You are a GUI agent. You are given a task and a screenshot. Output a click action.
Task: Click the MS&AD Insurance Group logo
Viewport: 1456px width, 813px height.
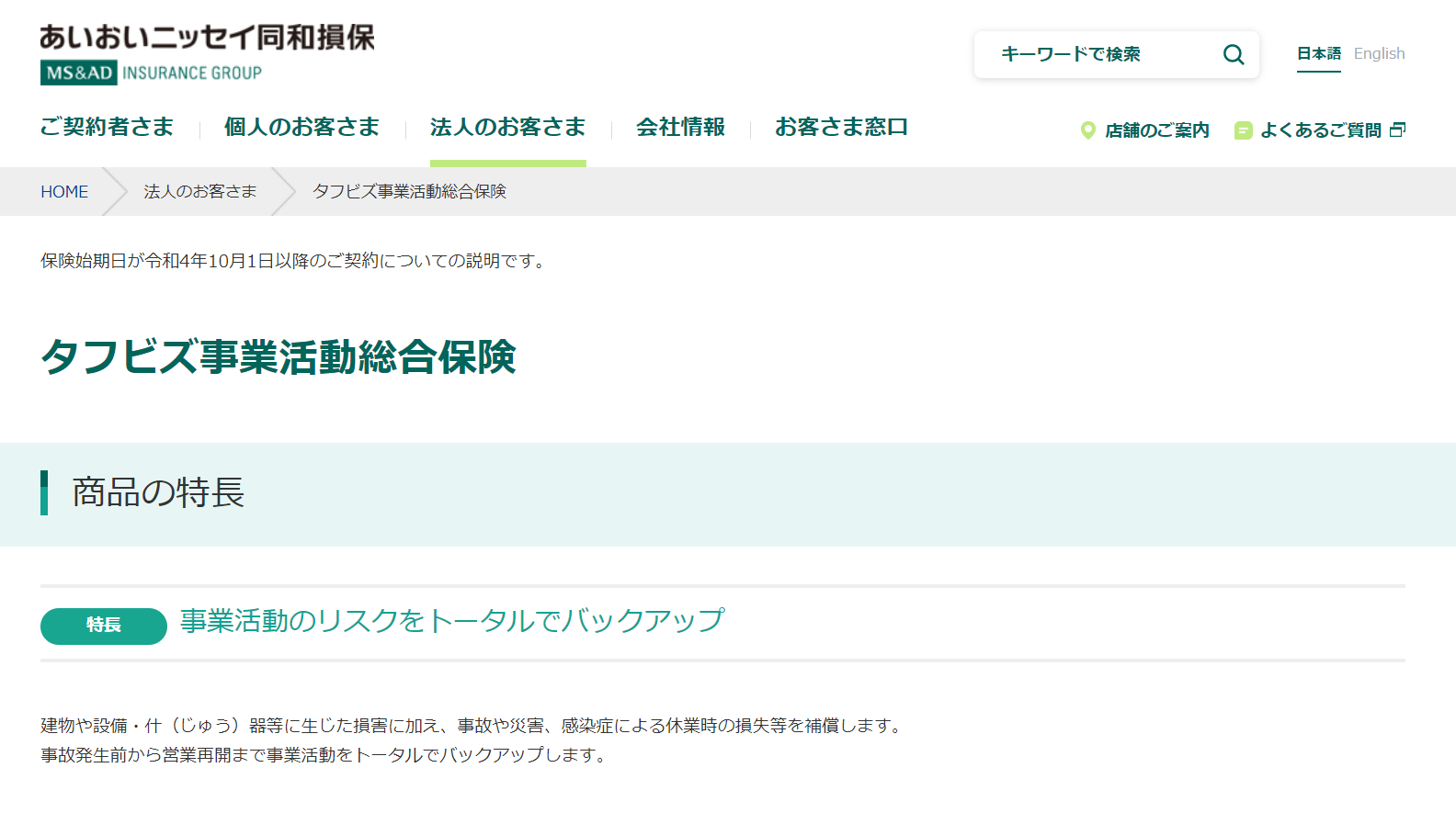(x=151, y=73)
